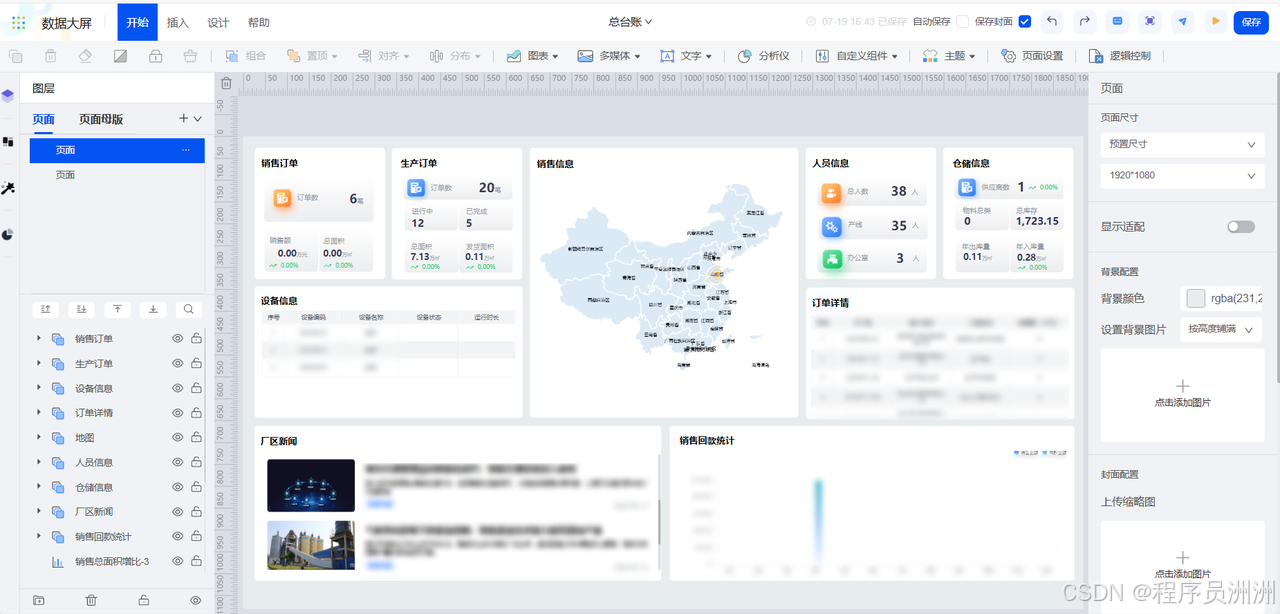Click the layer search magnifier icon
The width and height of the screenshot is (1280, 614).
tap(188, 310)
